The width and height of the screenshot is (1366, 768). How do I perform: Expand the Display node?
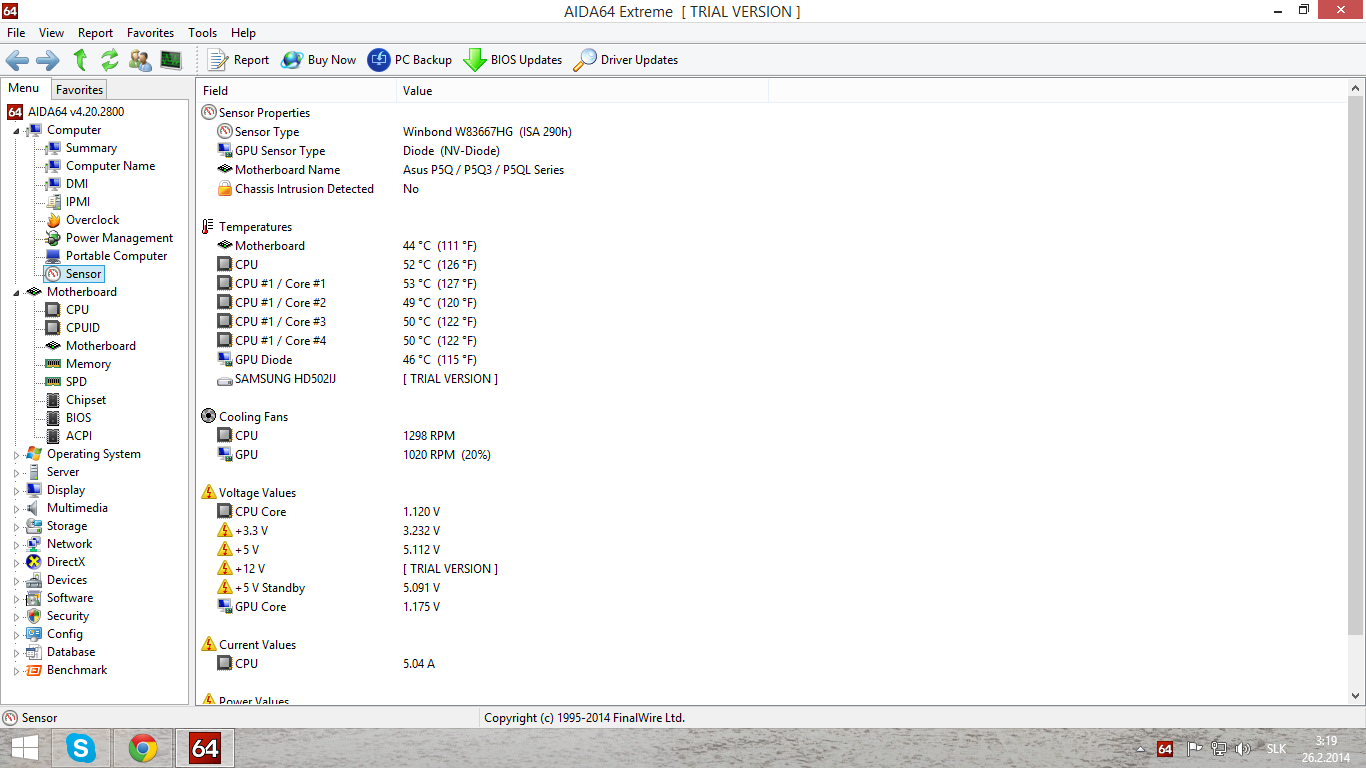pyautogui.click(x=16, y=491)
